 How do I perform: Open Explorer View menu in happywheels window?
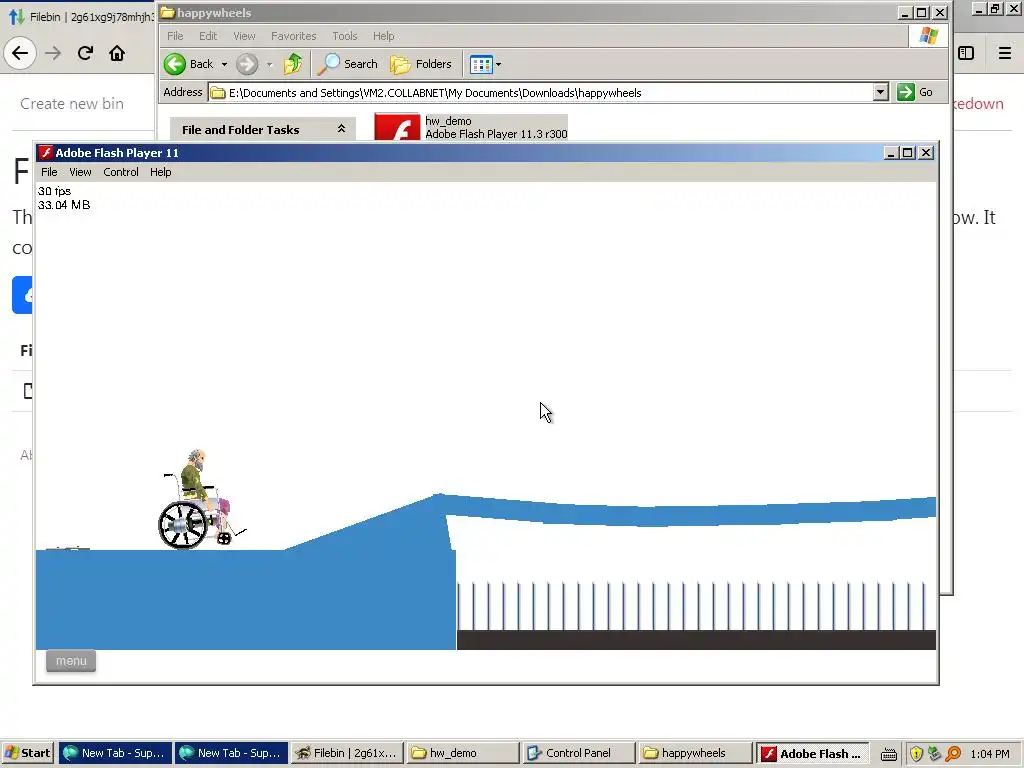[x=244, y=36]
